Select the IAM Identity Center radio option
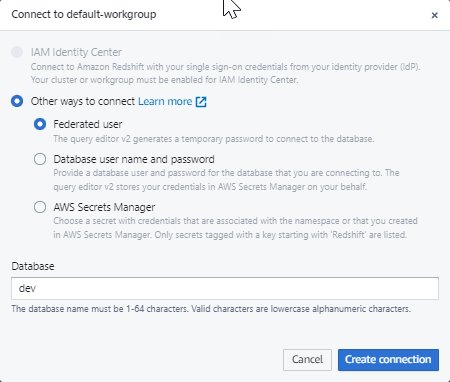Image resolution: width=450 pixels, height=382 pixels. 17,52
